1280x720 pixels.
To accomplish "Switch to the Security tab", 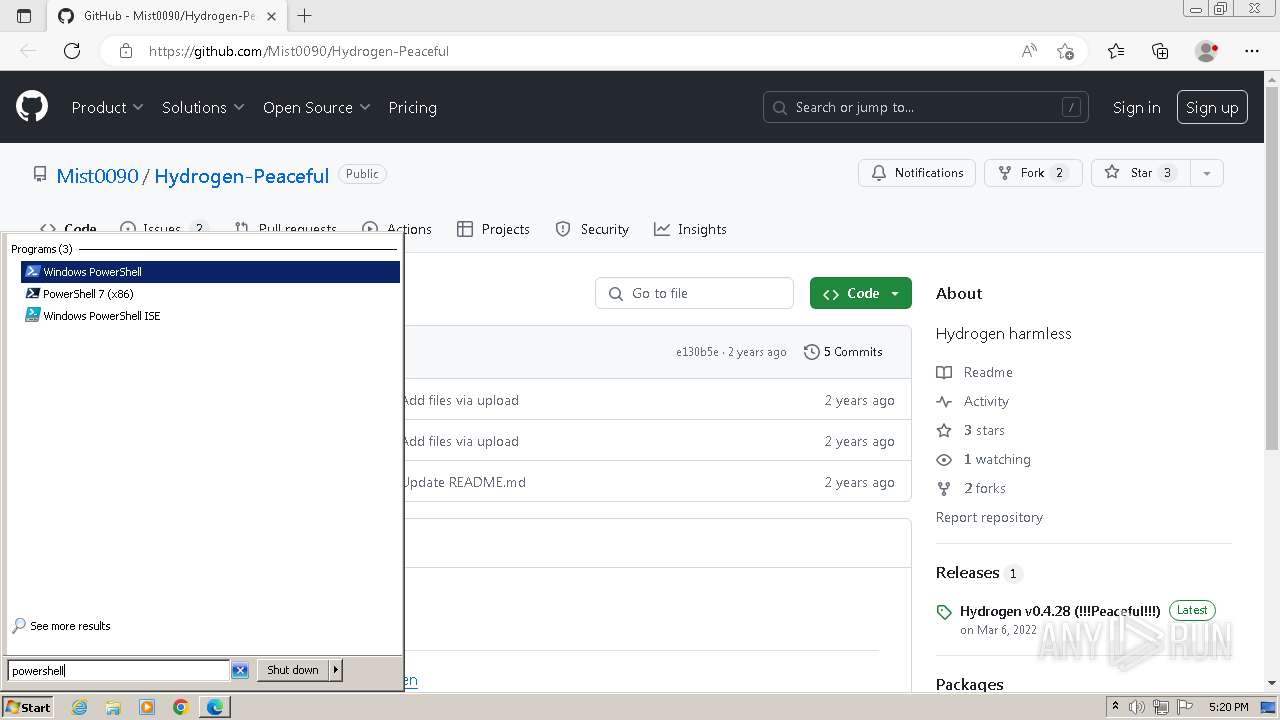I will tap(592, 229).
